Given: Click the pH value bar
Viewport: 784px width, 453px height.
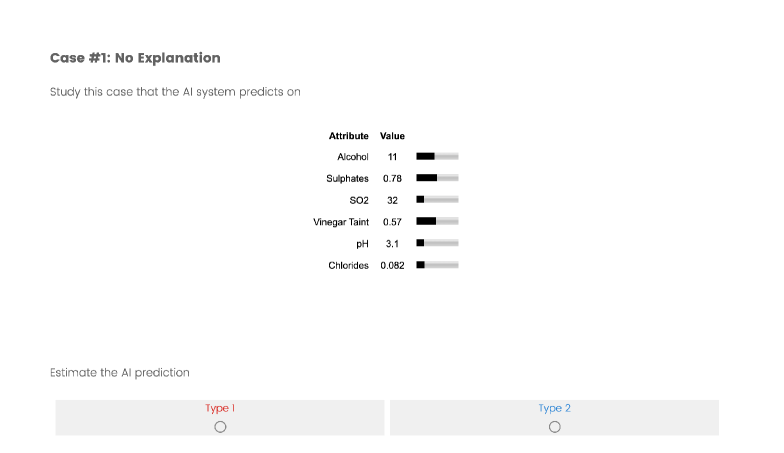Looking at the screenshot, I should [437, 243].
